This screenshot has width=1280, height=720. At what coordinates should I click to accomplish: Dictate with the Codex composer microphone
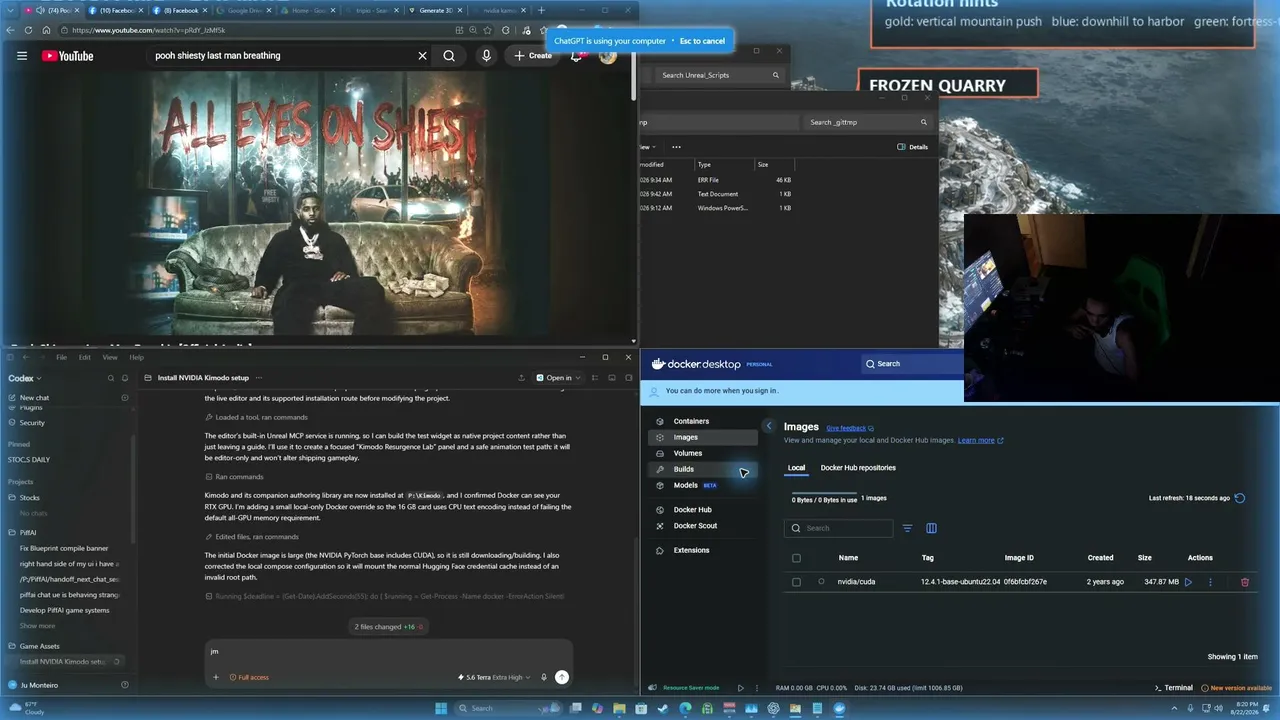(x=544, y=677)
